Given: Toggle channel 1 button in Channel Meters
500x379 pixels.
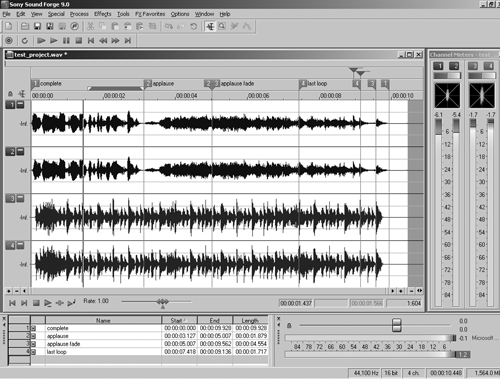Looking at the screenshot, I should pyautogui.click(x=438, y=66).
